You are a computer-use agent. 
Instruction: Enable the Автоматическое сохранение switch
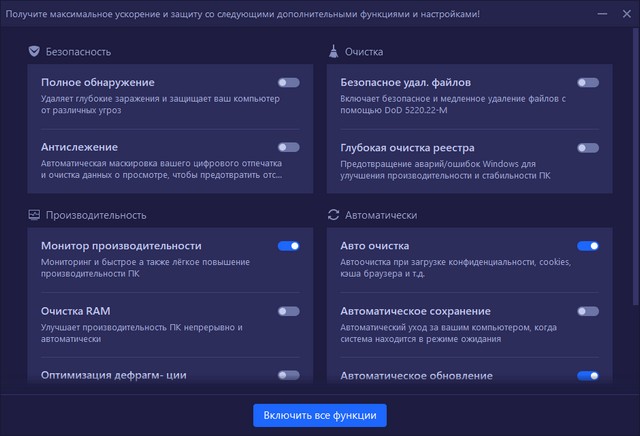tap(588, 311)
